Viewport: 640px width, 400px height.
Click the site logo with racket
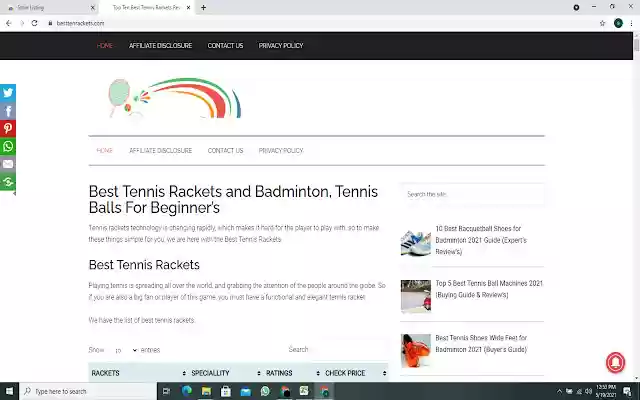175,98
